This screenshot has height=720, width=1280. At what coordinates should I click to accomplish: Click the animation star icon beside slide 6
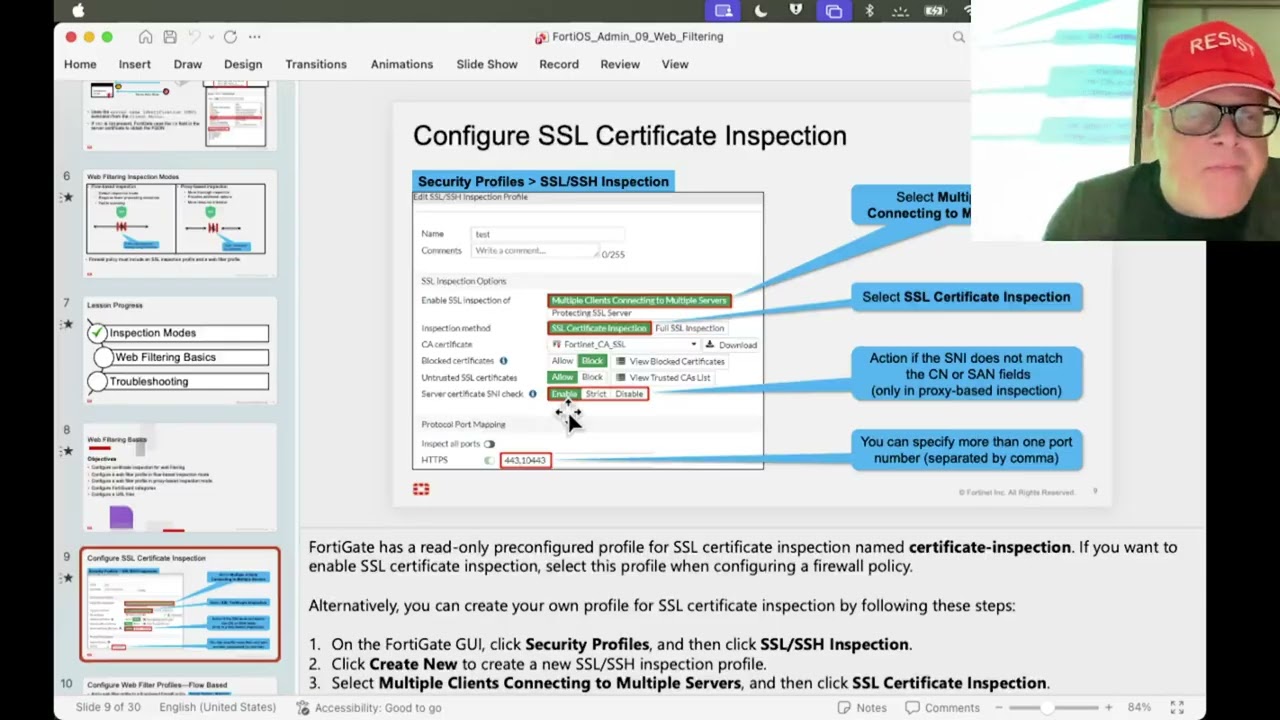tap(68, 197)
